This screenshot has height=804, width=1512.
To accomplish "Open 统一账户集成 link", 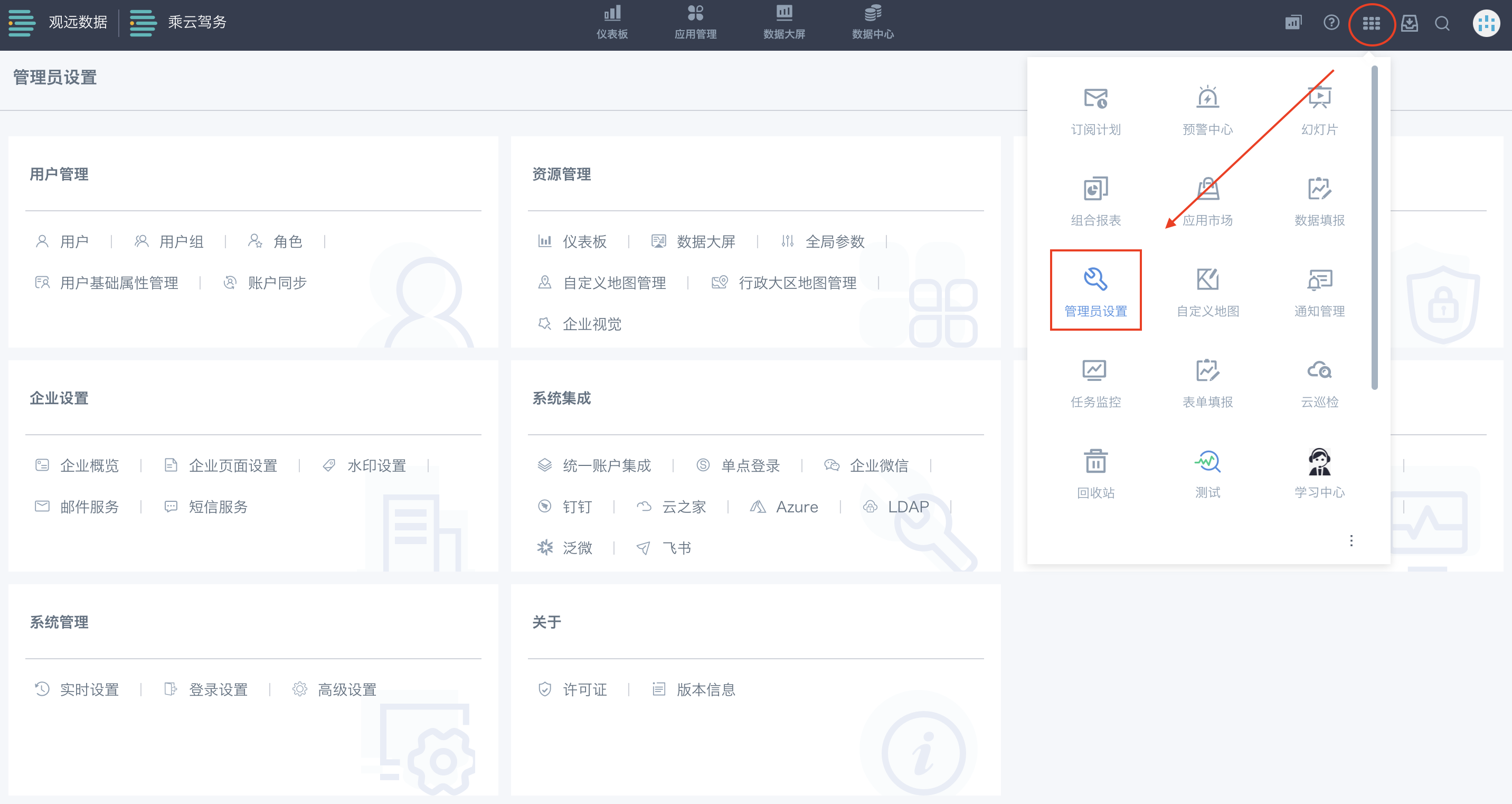I will click(594, 465).
